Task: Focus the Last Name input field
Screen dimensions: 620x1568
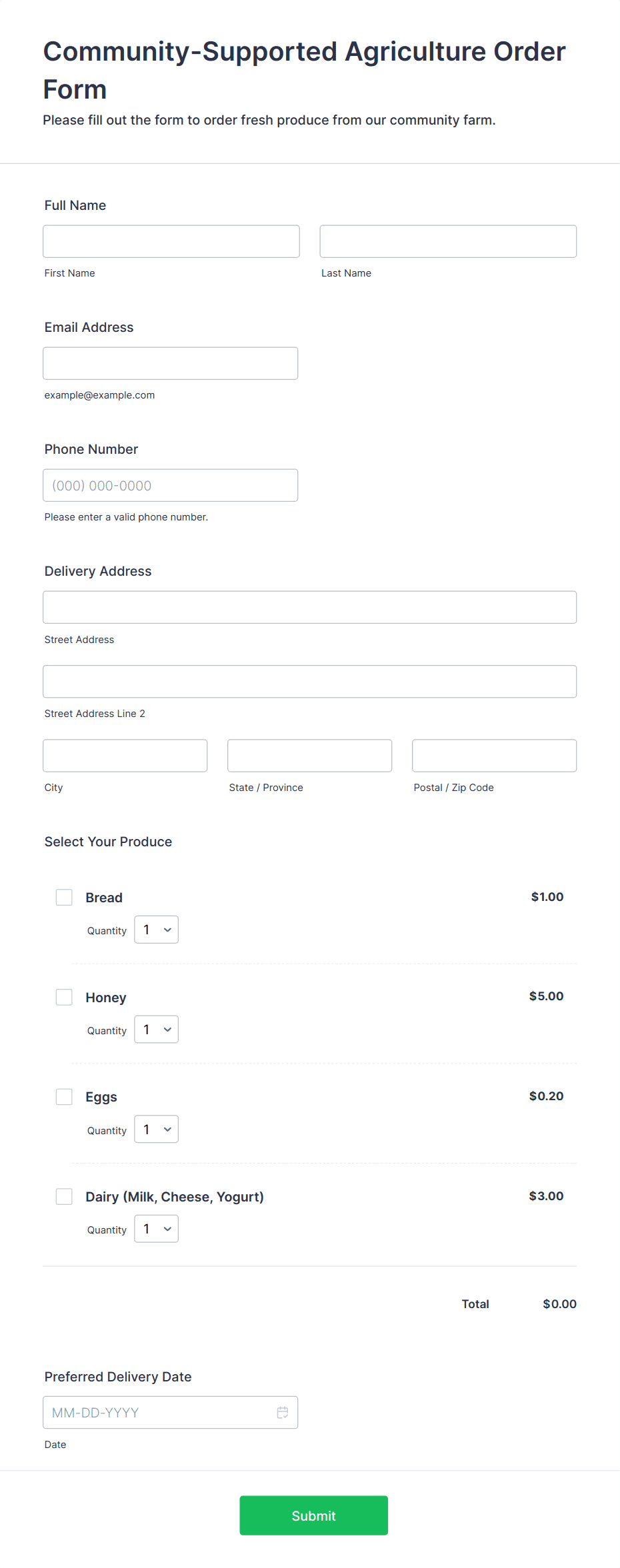Action: (448, 241)
